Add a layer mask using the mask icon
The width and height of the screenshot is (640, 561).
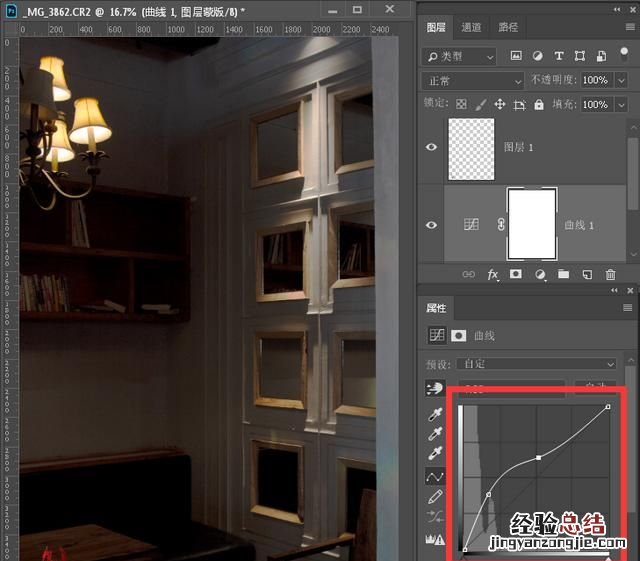tap(516, 274)
